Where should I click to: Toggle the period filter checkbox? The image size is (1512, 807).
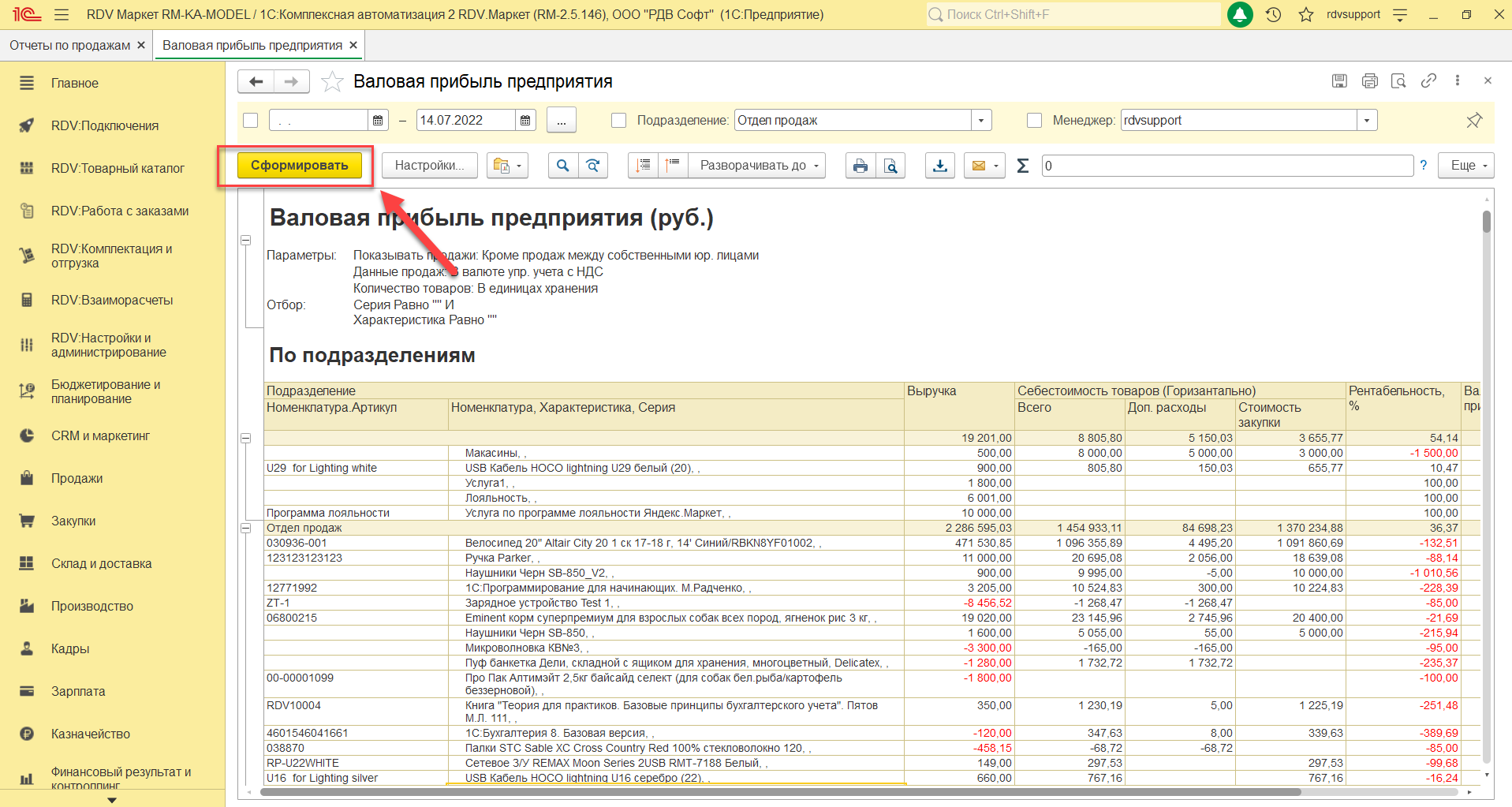click(x=251, y=121)
